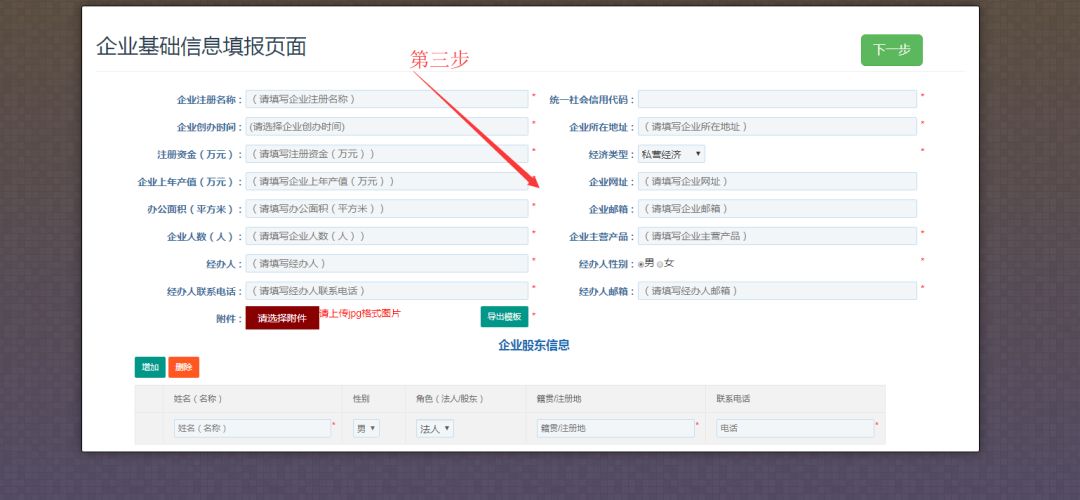The image size is (1080, 500).
Task: Click the 导出模板 button
Action: (x=504, y=317)
